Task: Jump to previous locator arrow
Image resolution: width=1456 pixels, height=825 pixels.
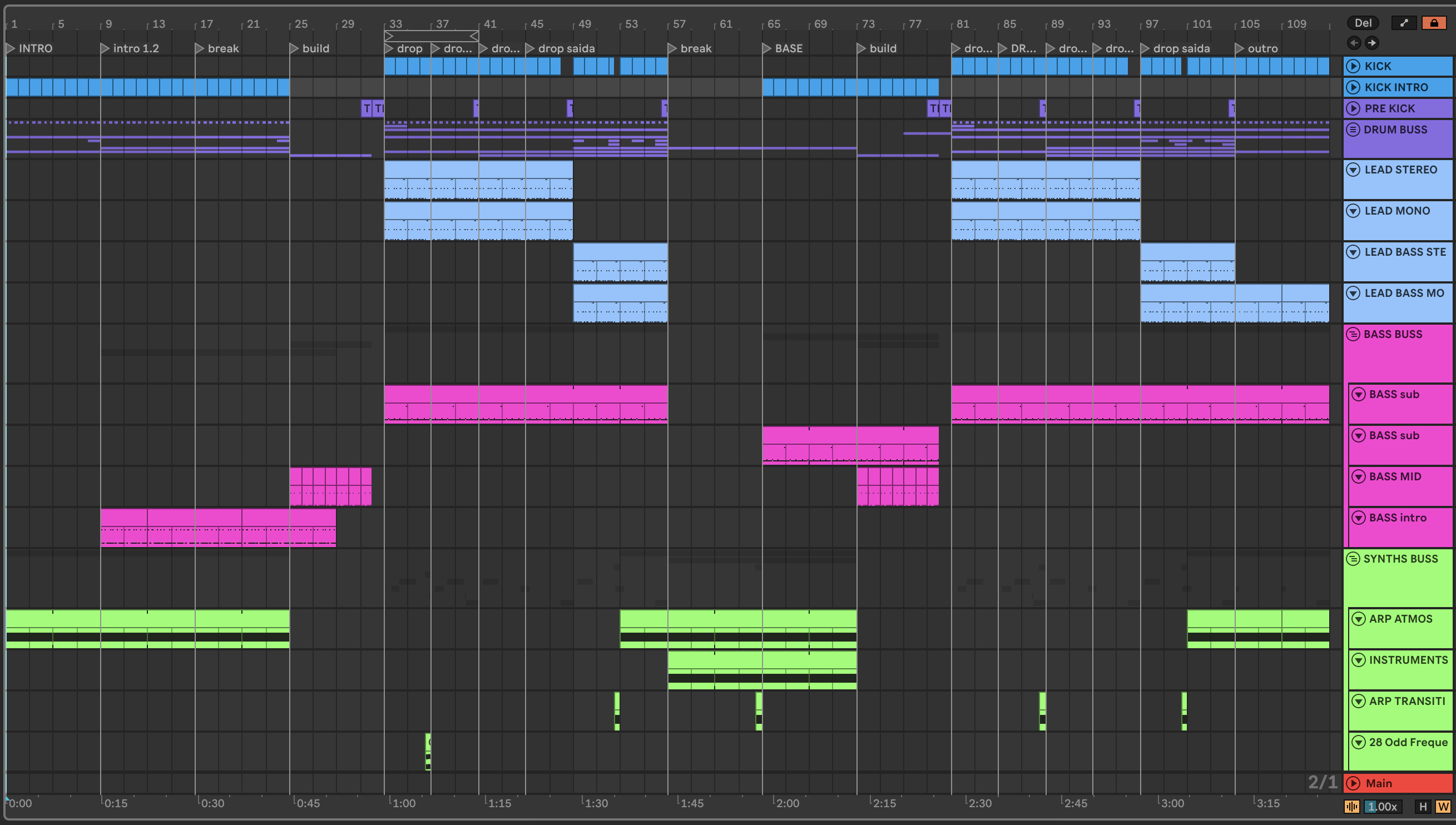Action: 1354,42
